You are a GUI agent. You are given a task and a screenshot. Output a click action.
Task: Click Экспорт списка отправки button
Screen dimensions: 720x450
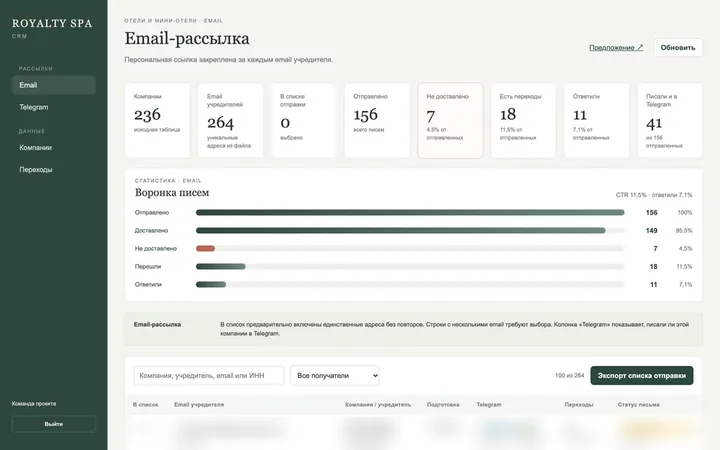point(641,375)
